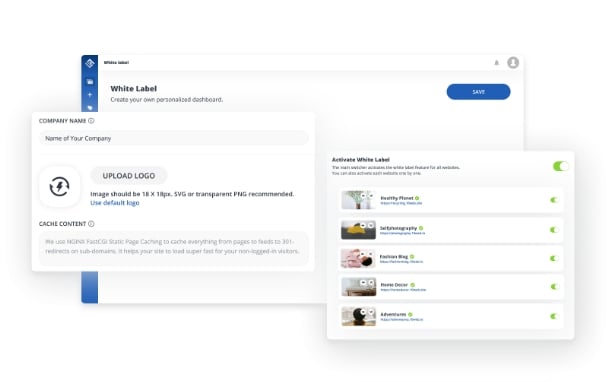Image resolution: width=615 pixels, height=382 pixels.
Task: Click green status dot next to Healthy Planet
Action: [x=417, y=198]
